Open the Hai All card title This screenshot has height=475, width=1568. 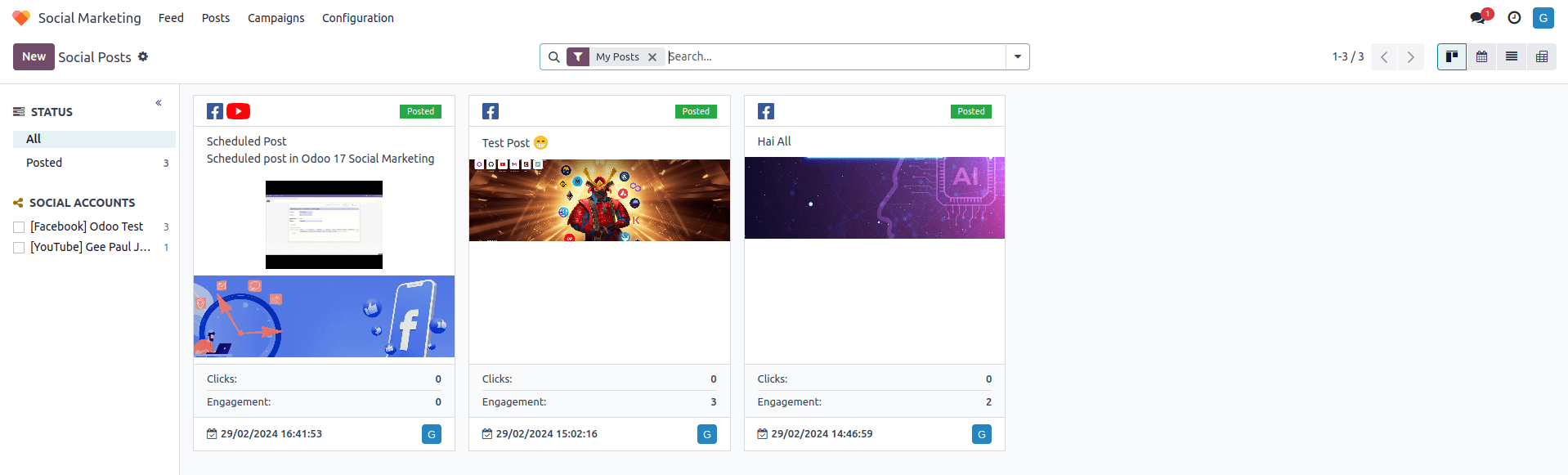pos(774,141)
